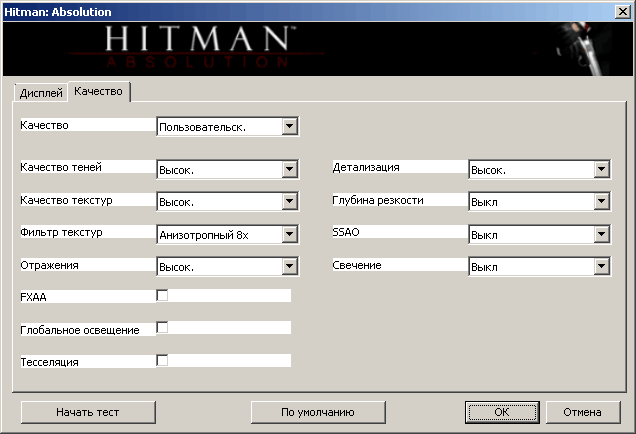Click the Отмена button
636x434 pixels.
pyautogui.click(x=583, y=413)
